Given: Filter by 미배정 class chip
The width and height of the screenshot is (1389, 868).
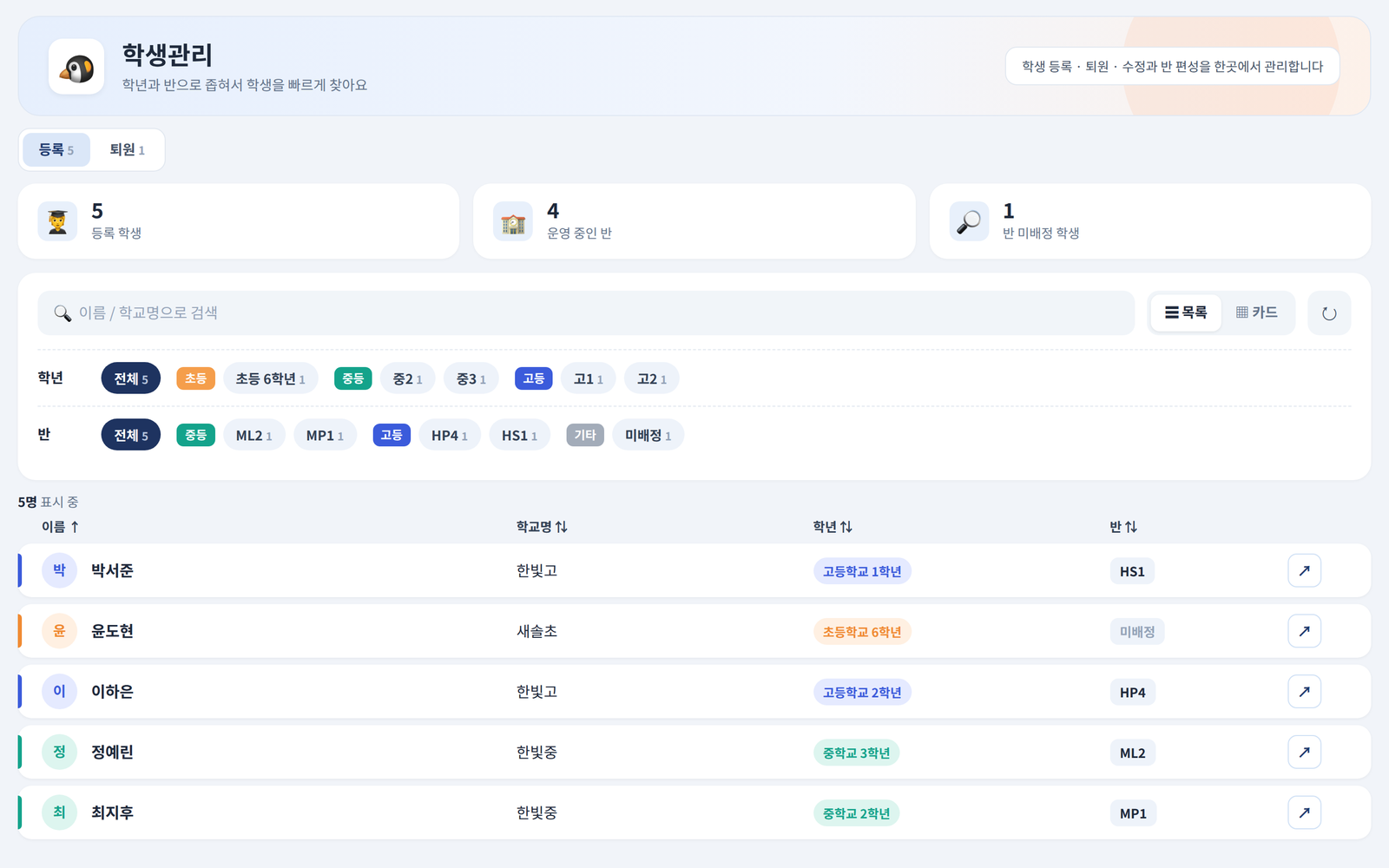Looking at the screenshot, I should (648, 435).
